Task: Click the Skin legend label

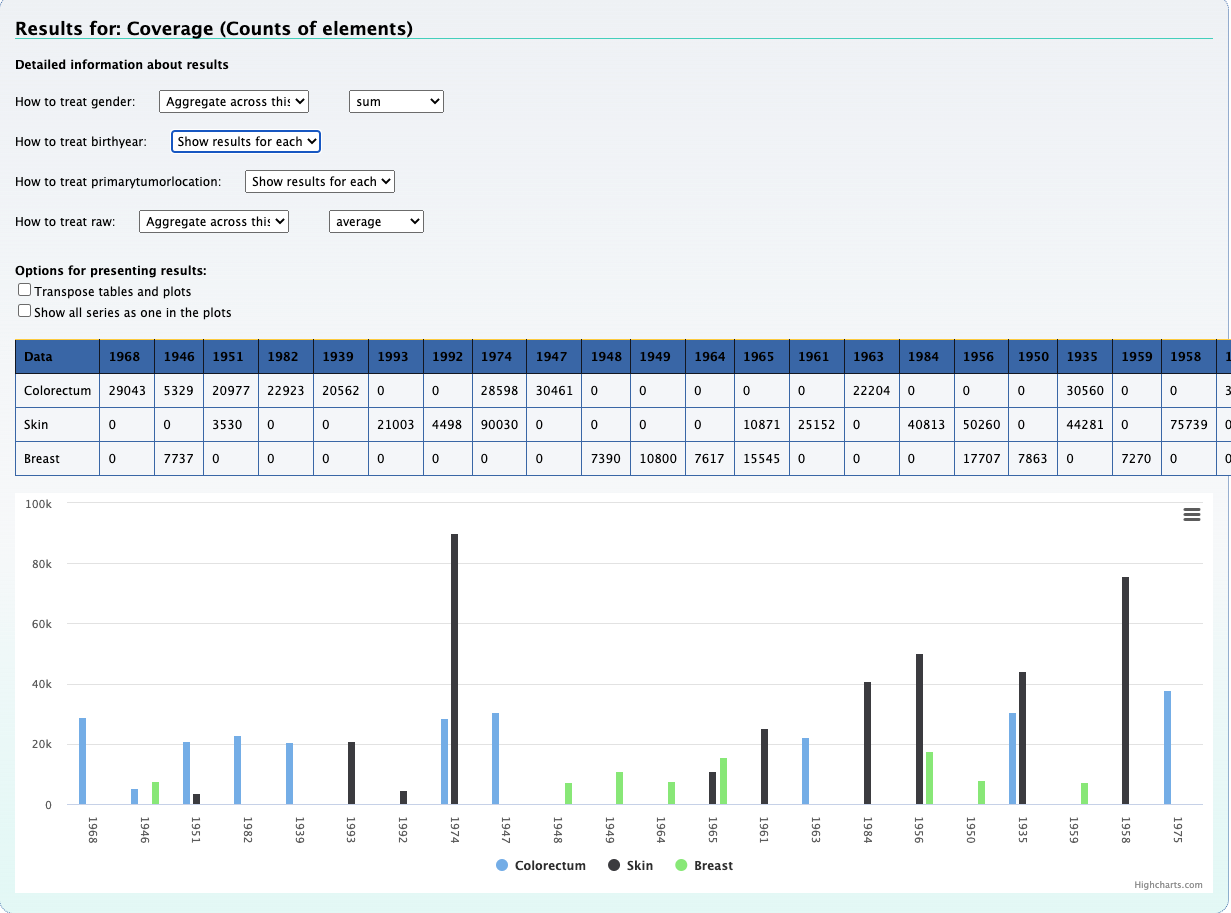Action: coord(640,865)
